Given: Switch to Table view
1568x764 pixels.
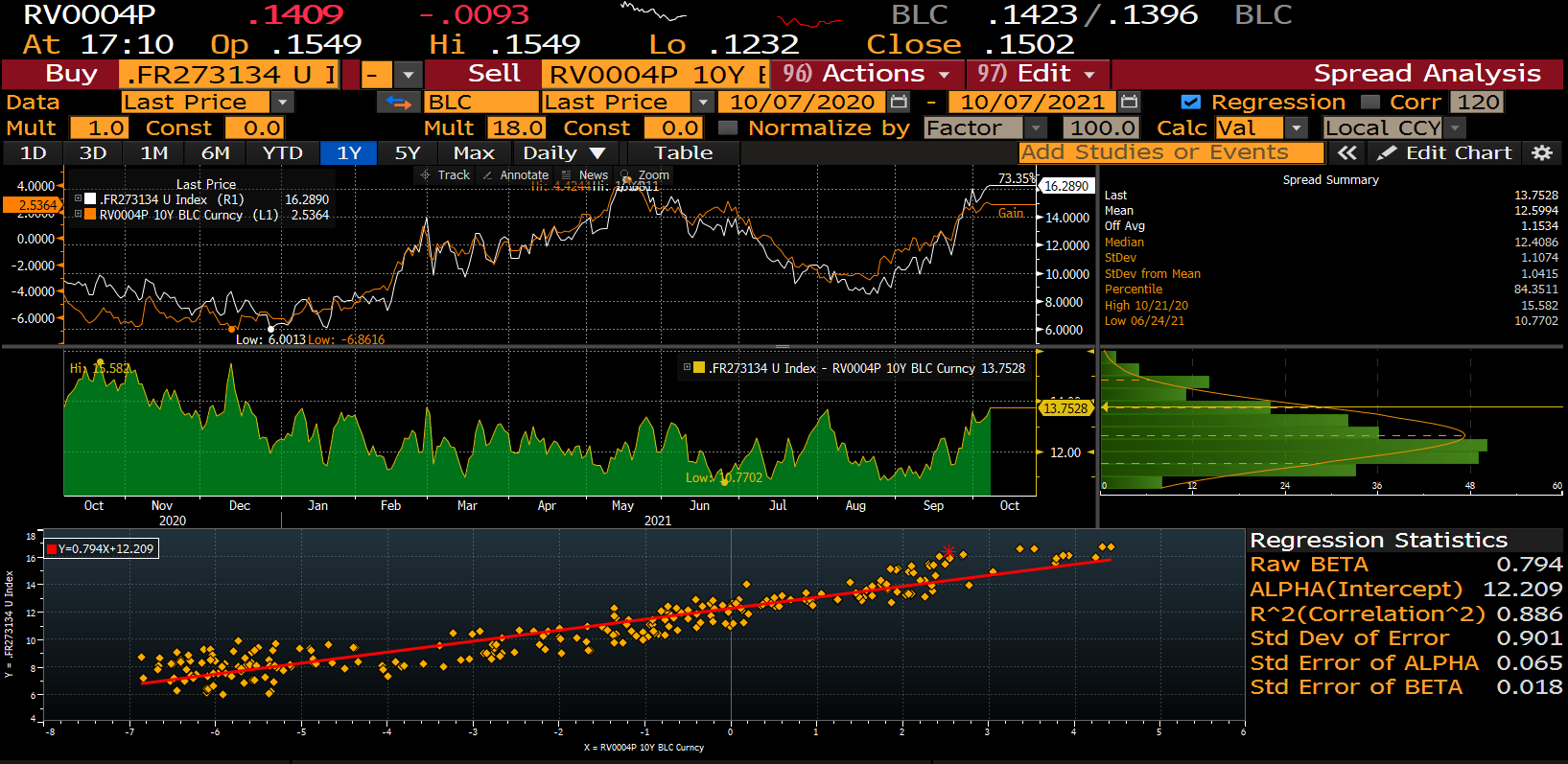Looking at the screenshot, I should [684, 152].
